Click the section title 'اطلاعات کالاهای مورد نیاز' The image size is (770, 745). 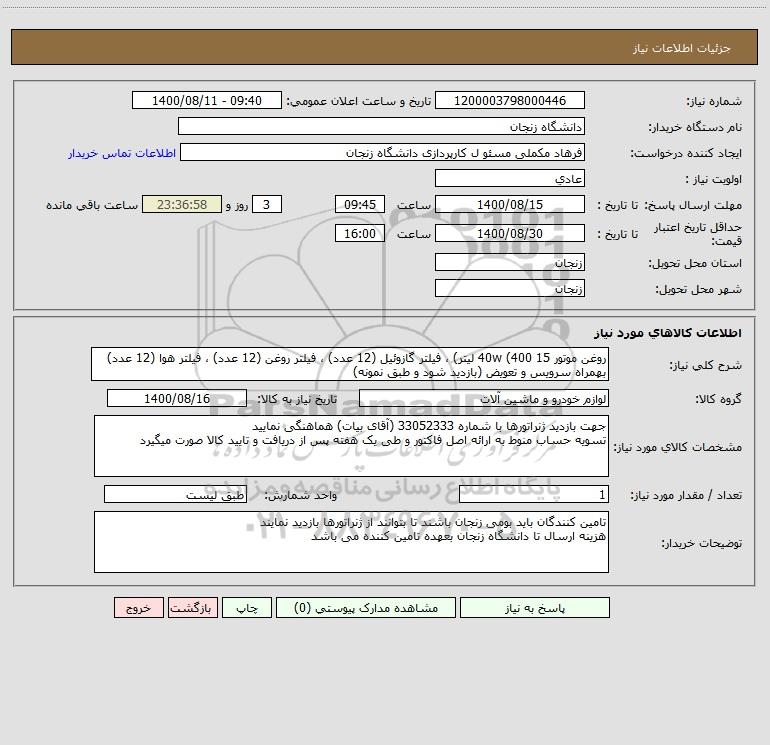(667, 333)
